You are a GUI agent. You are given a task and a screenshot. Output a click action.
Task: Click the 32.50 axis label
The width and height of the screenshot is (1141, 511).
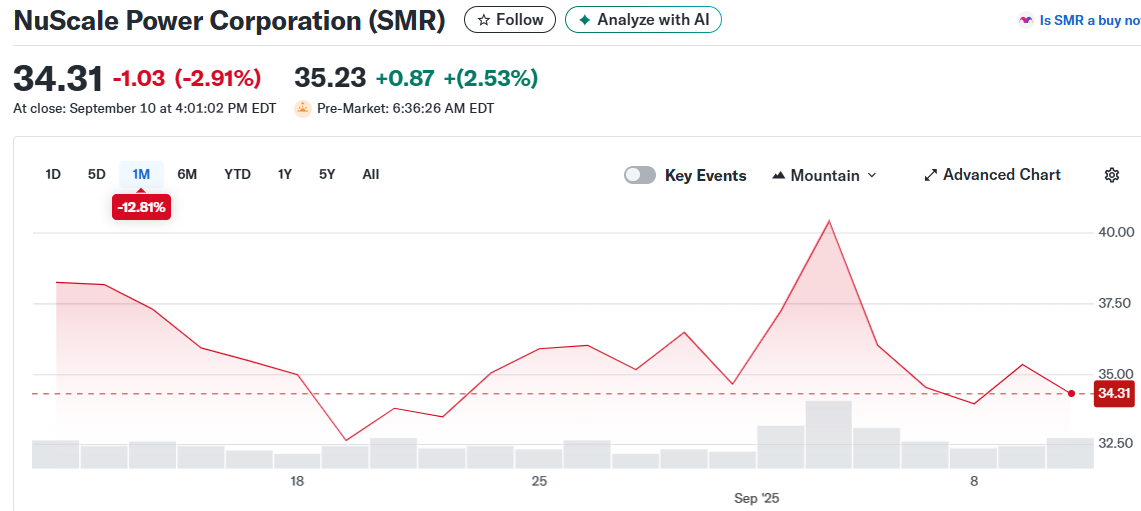(x=1116, y=442)
